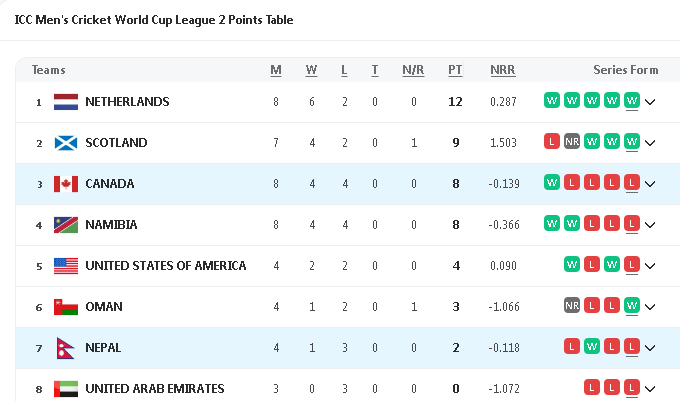
Task: Click the Netherlands flag icon
Action: pyautogui.click(x=65, y=102)
